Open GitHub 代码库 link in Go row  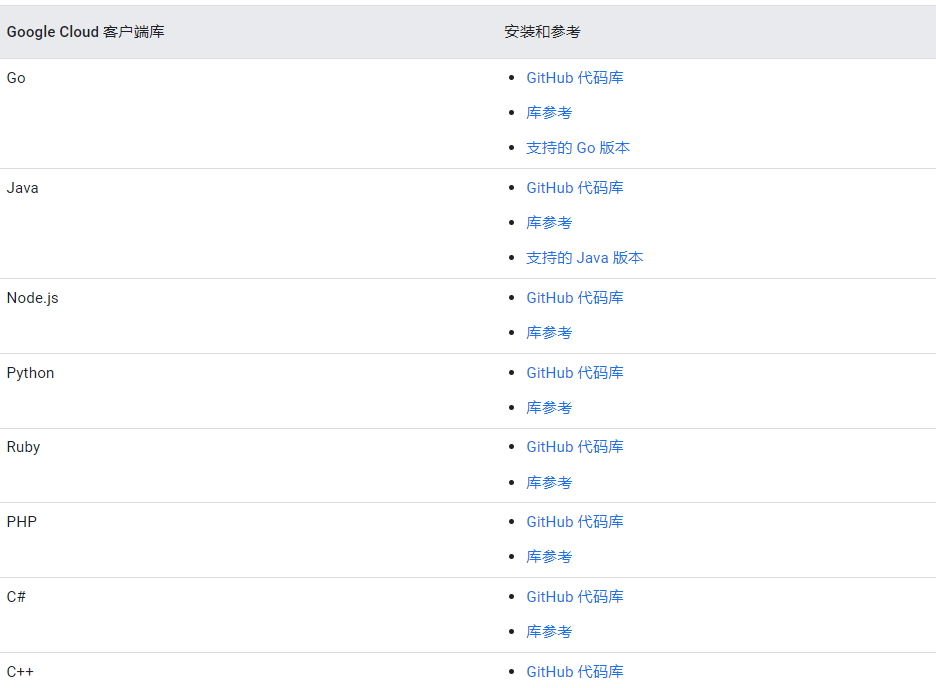pyautogui.click(x=574, y=78)
